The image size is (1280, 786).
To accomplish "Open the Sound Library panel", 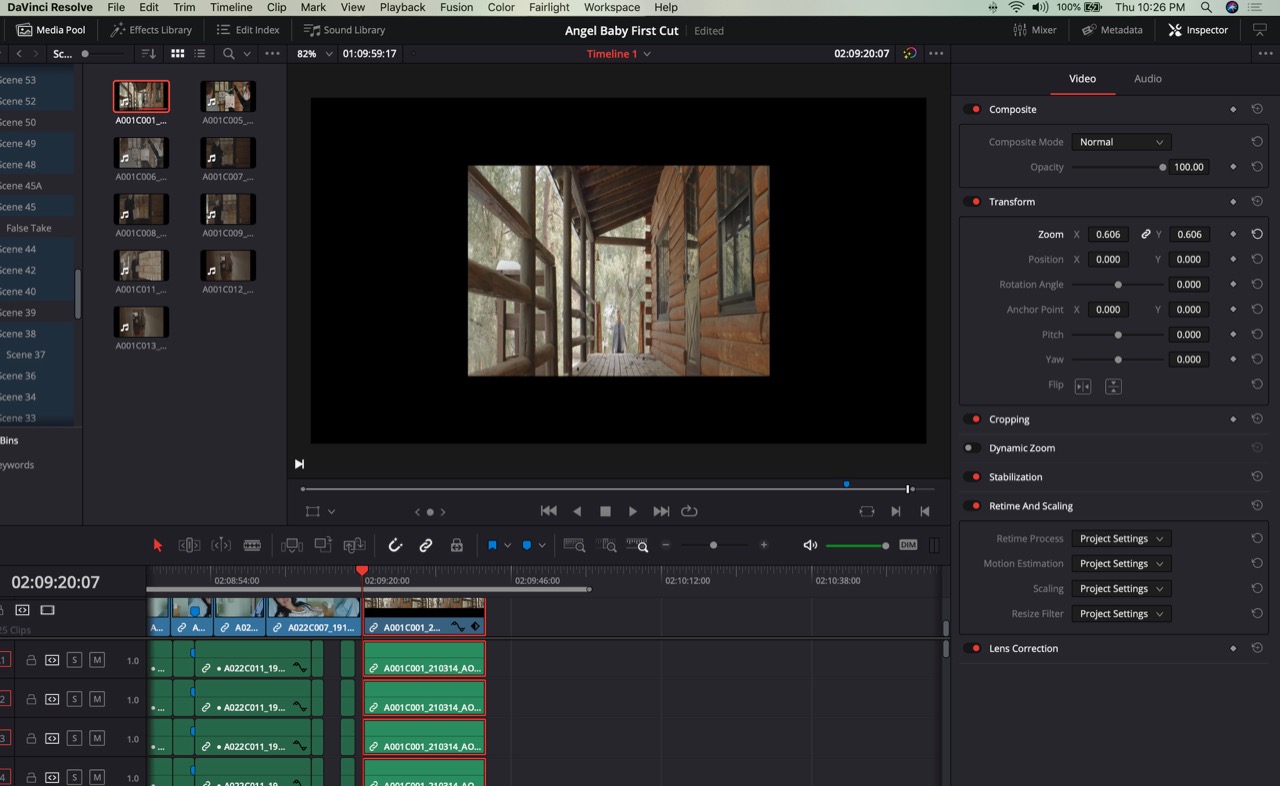I will click(x=344, y=30).
